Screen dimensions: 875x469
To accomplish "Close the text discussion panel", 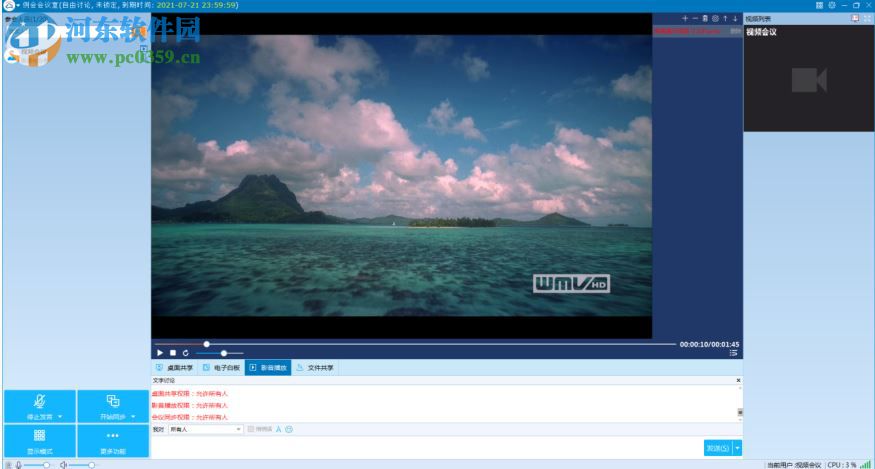I will point(738,380).
